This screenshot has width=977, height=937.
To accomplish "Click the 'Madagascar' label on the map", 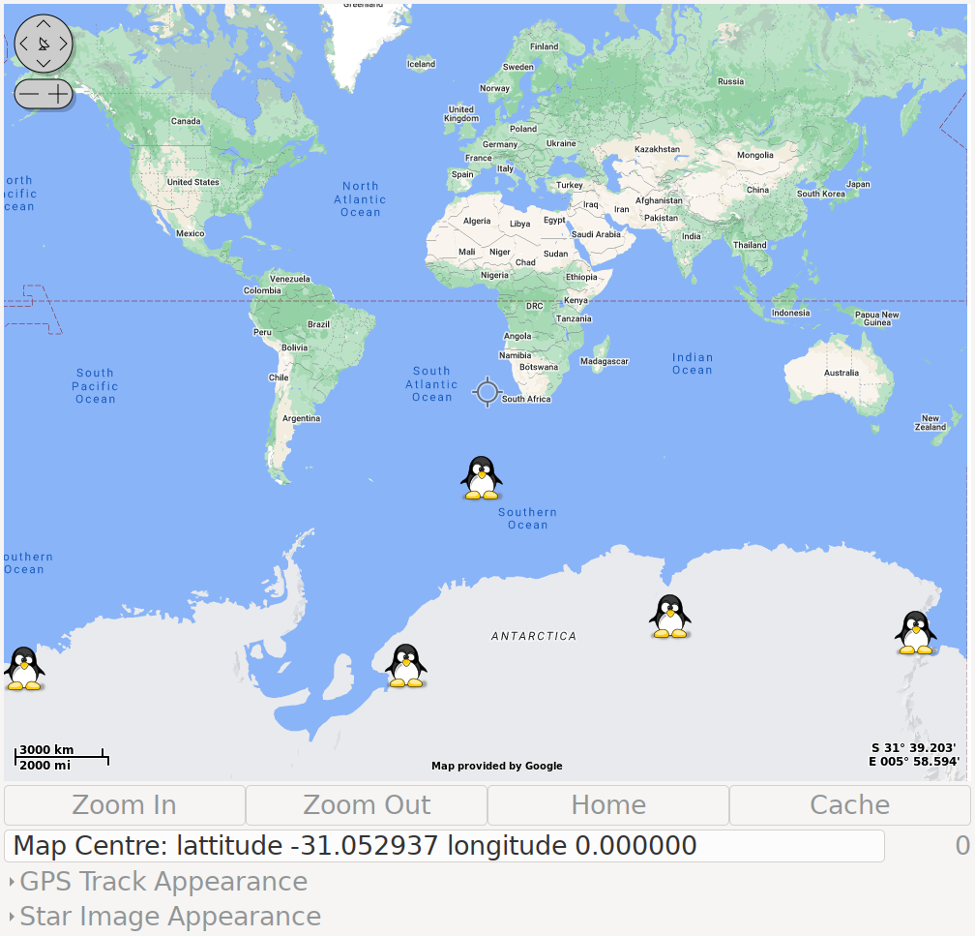I will tap(604, 361).
